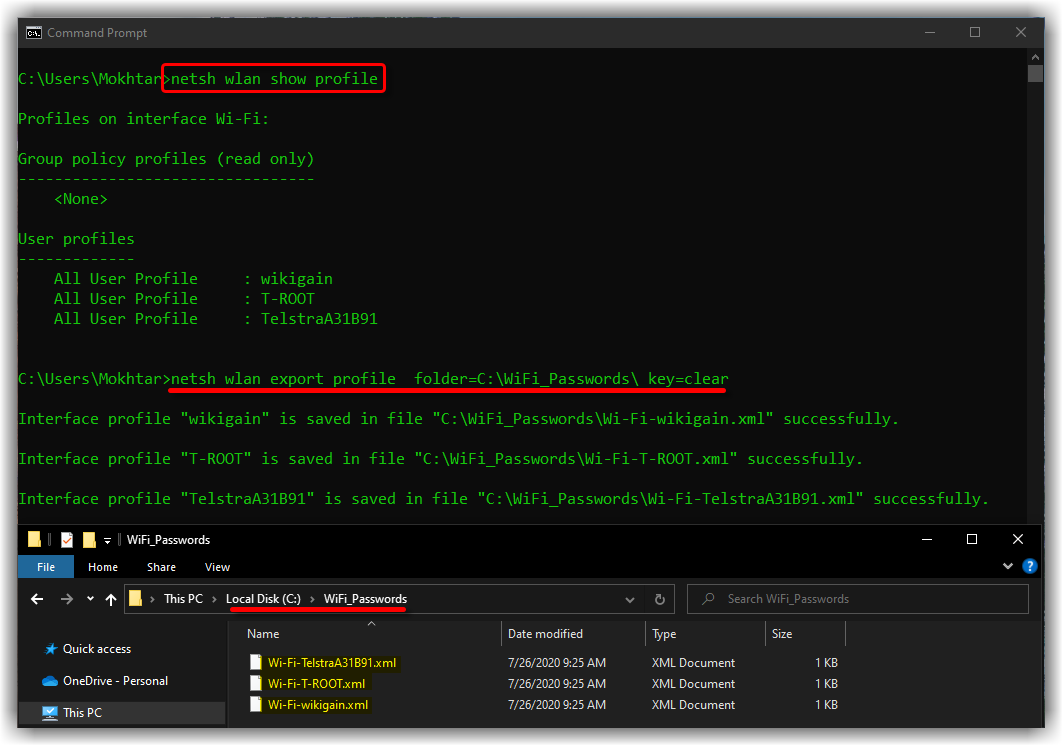Open the Recent locations dropdown arrow
The height and width of the screenshot is (746, 1063).
(x=89, y=599)
